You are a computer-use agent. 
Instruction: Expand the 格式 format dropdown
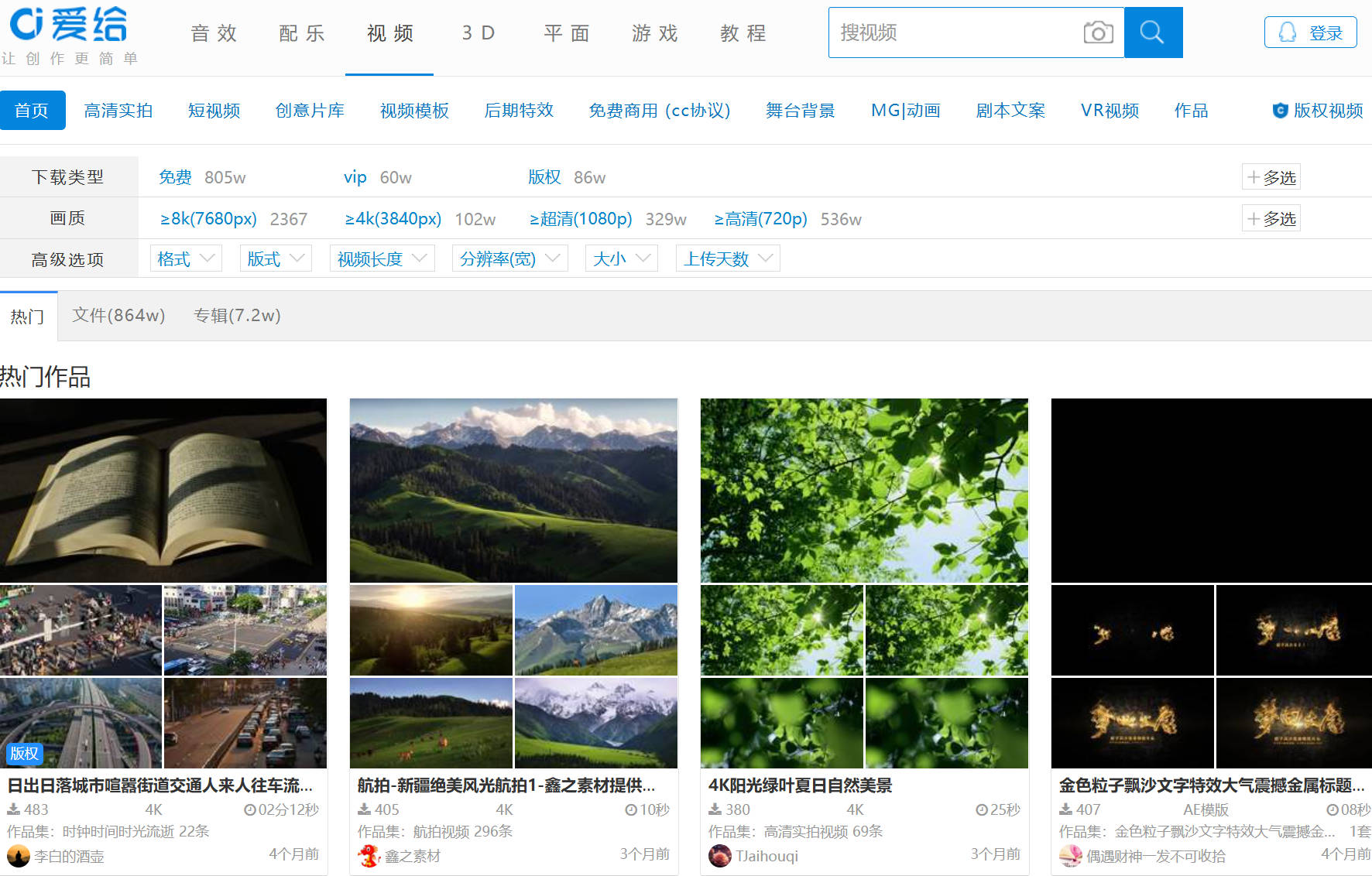tap(186, 258)
